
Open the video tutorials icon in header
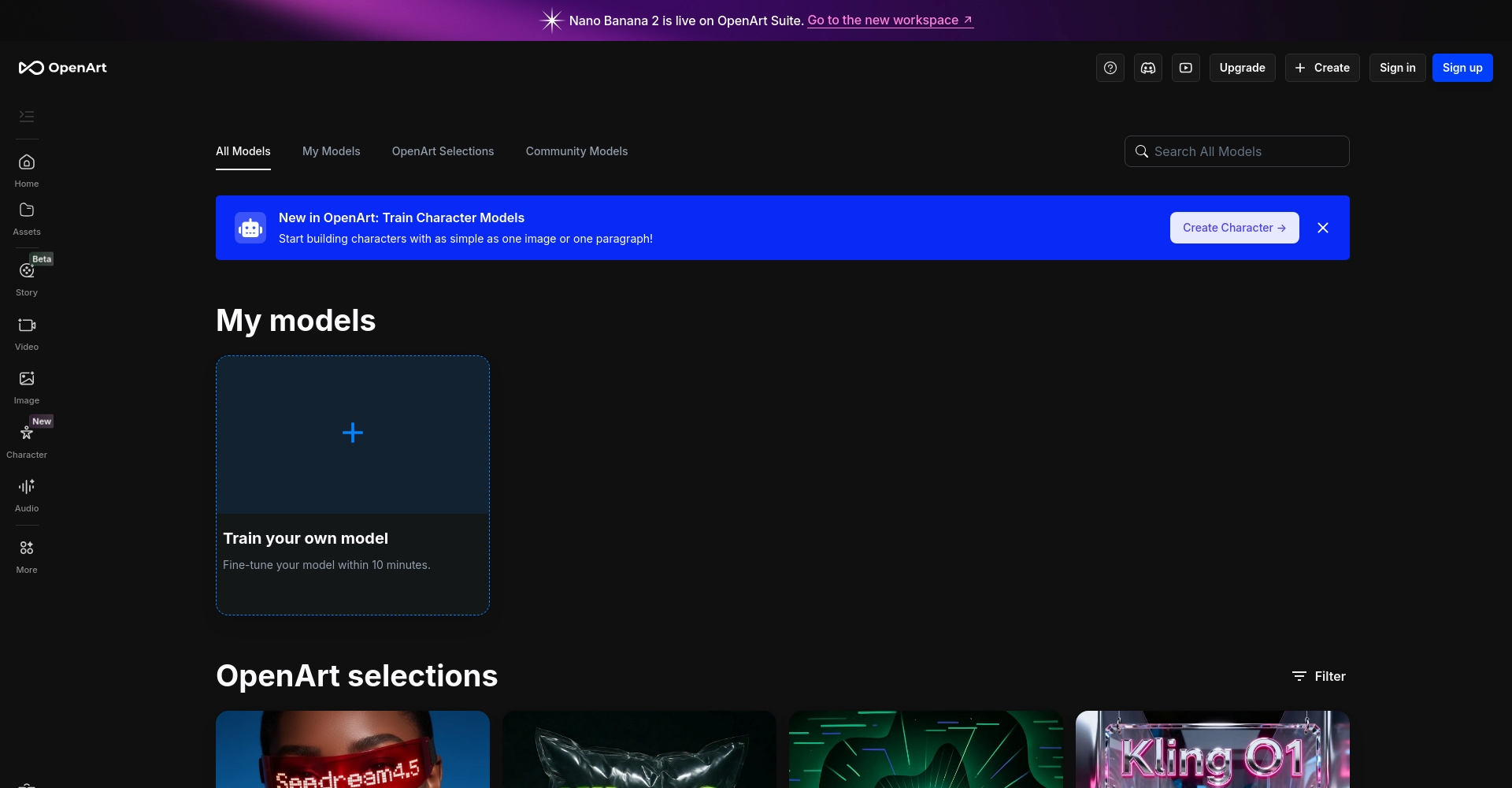tap(1186, 68)
